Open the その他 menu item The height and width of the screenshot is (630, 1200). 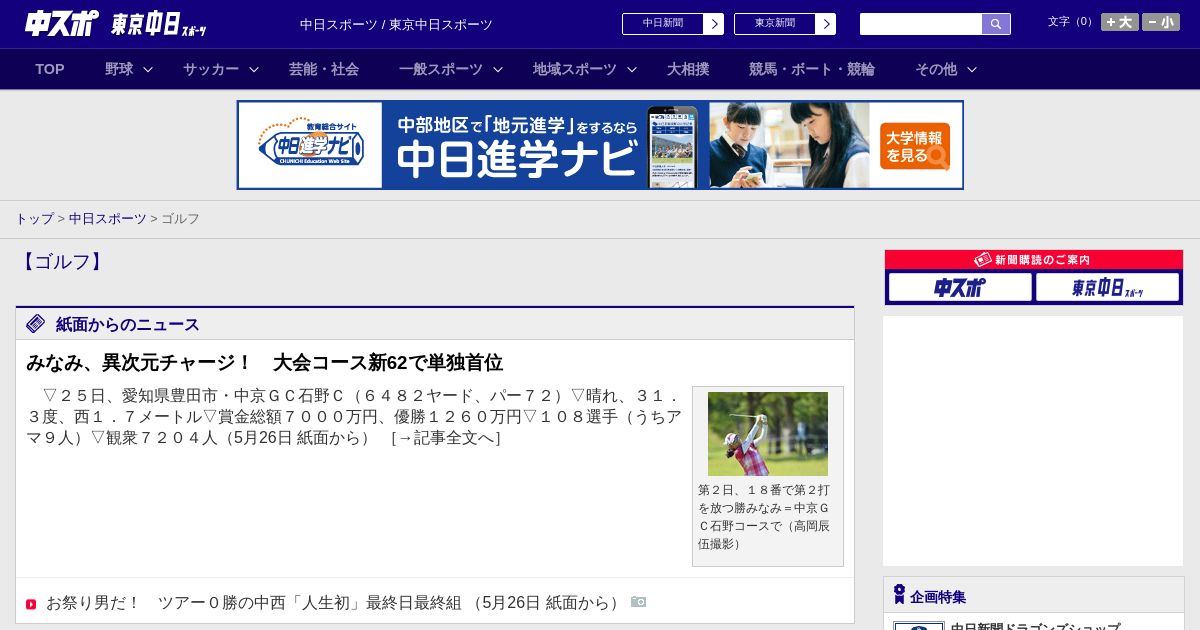click(x=936, y=69)
